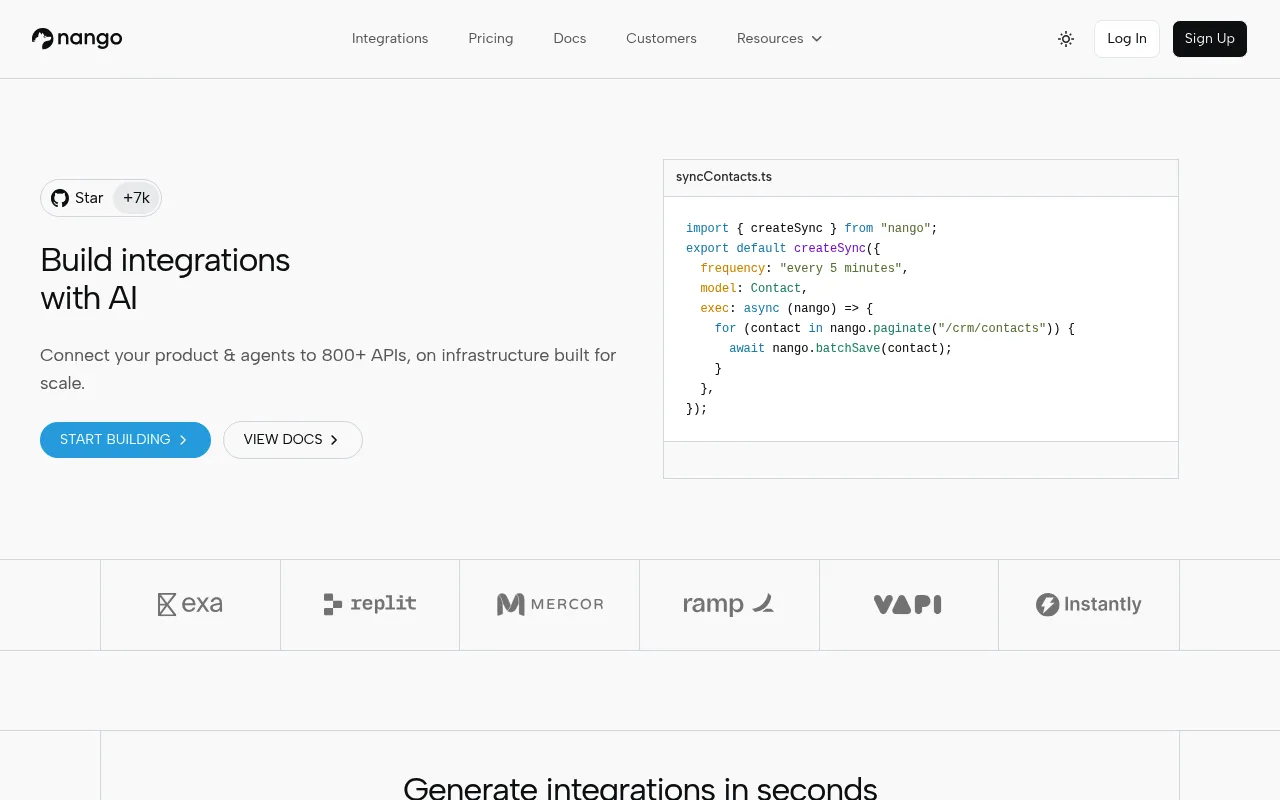
Task: Open the Integrations page
Action: pyautogui.click(x=390, y=39)
